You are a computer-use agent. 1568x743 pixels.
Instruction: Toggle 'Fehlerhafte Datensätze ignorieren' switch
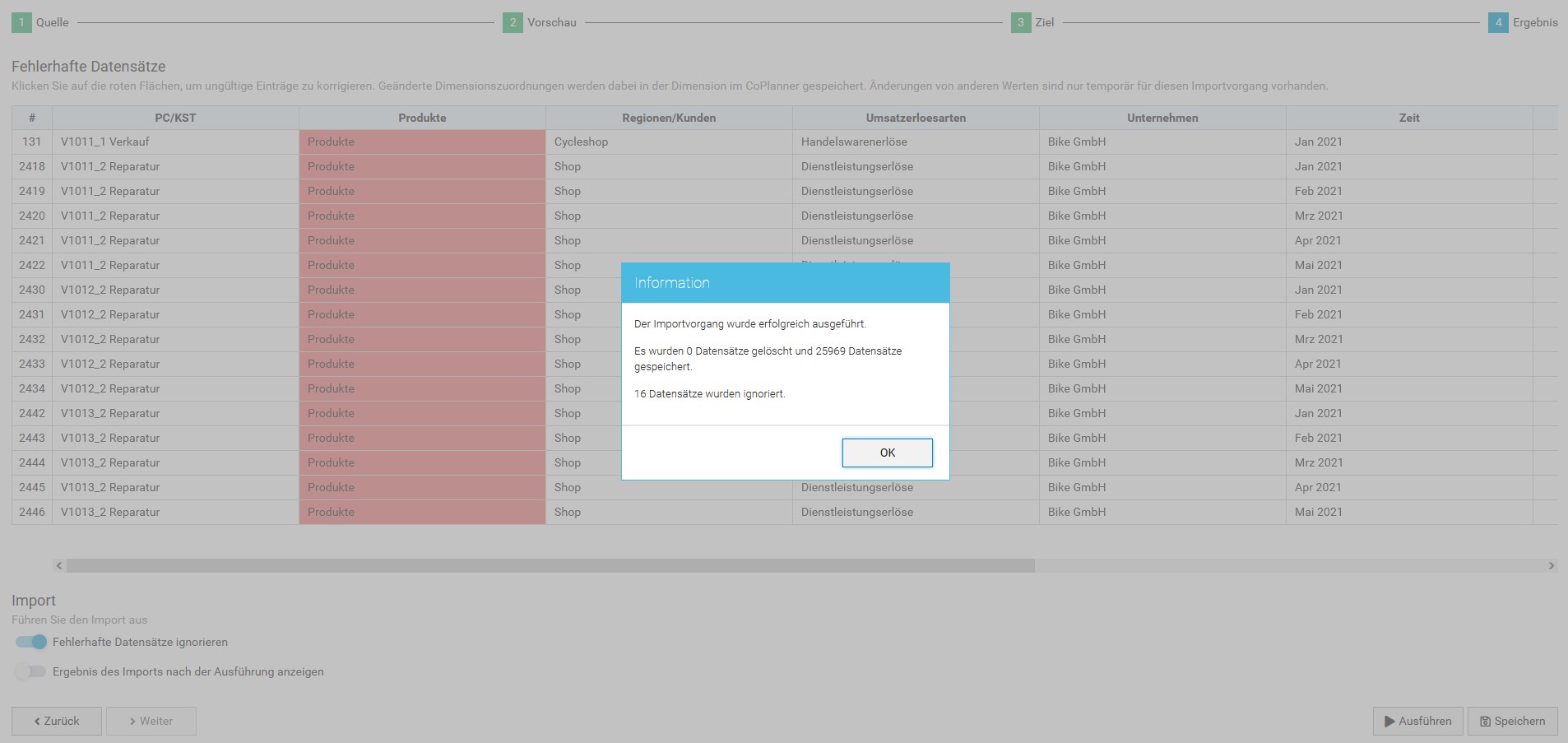(31, 642)
